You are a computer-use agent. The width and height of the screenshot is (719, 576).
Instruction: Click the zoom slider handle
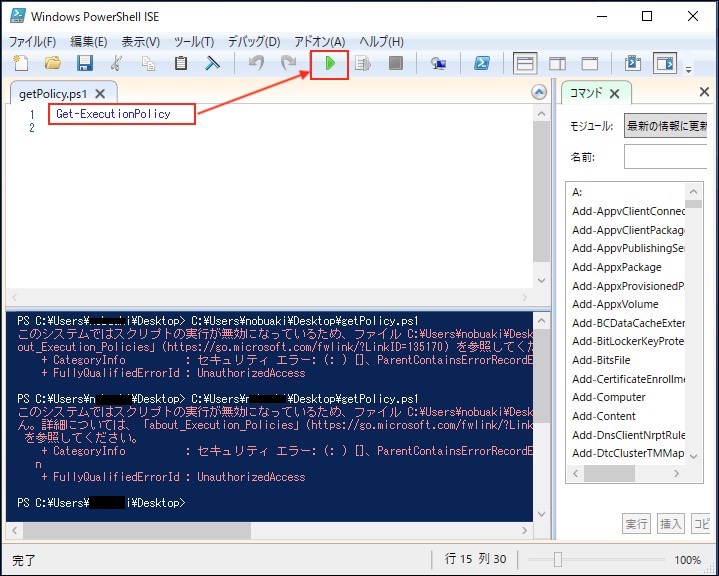coord(558,559)
